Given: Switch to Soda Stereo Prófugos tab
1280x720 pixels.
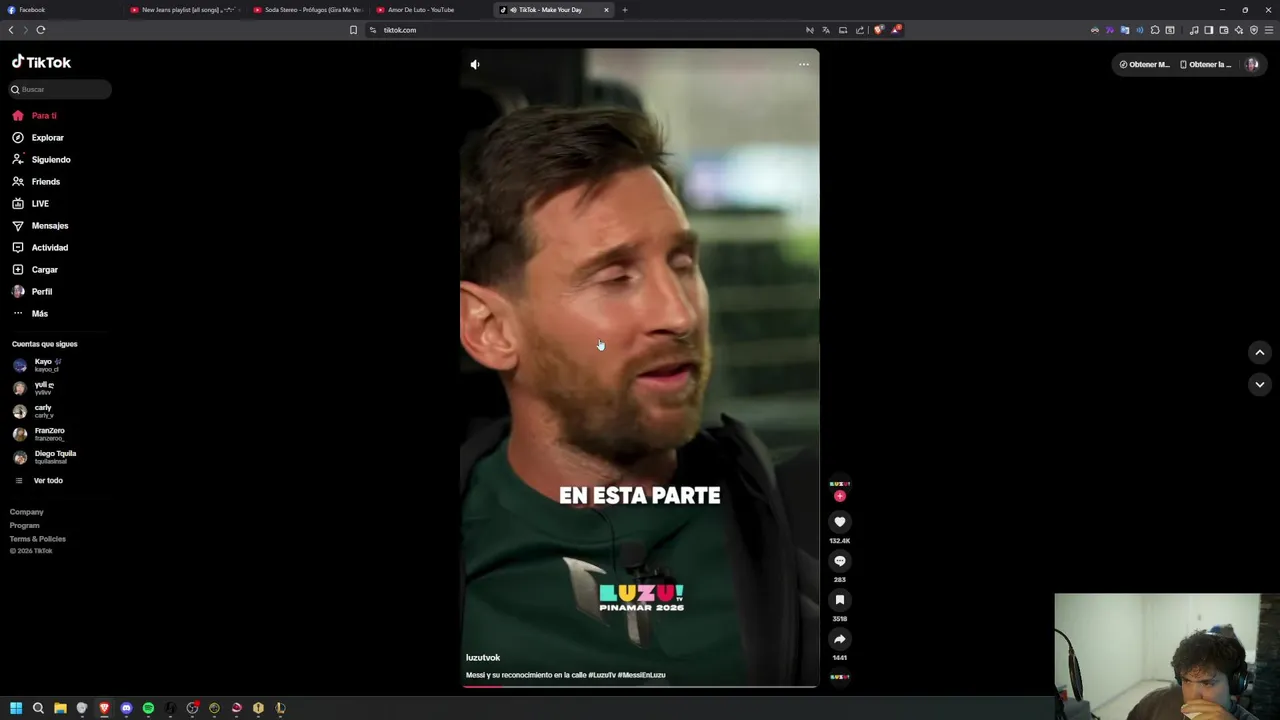Looking at the screenshot, I should (308, 10).
